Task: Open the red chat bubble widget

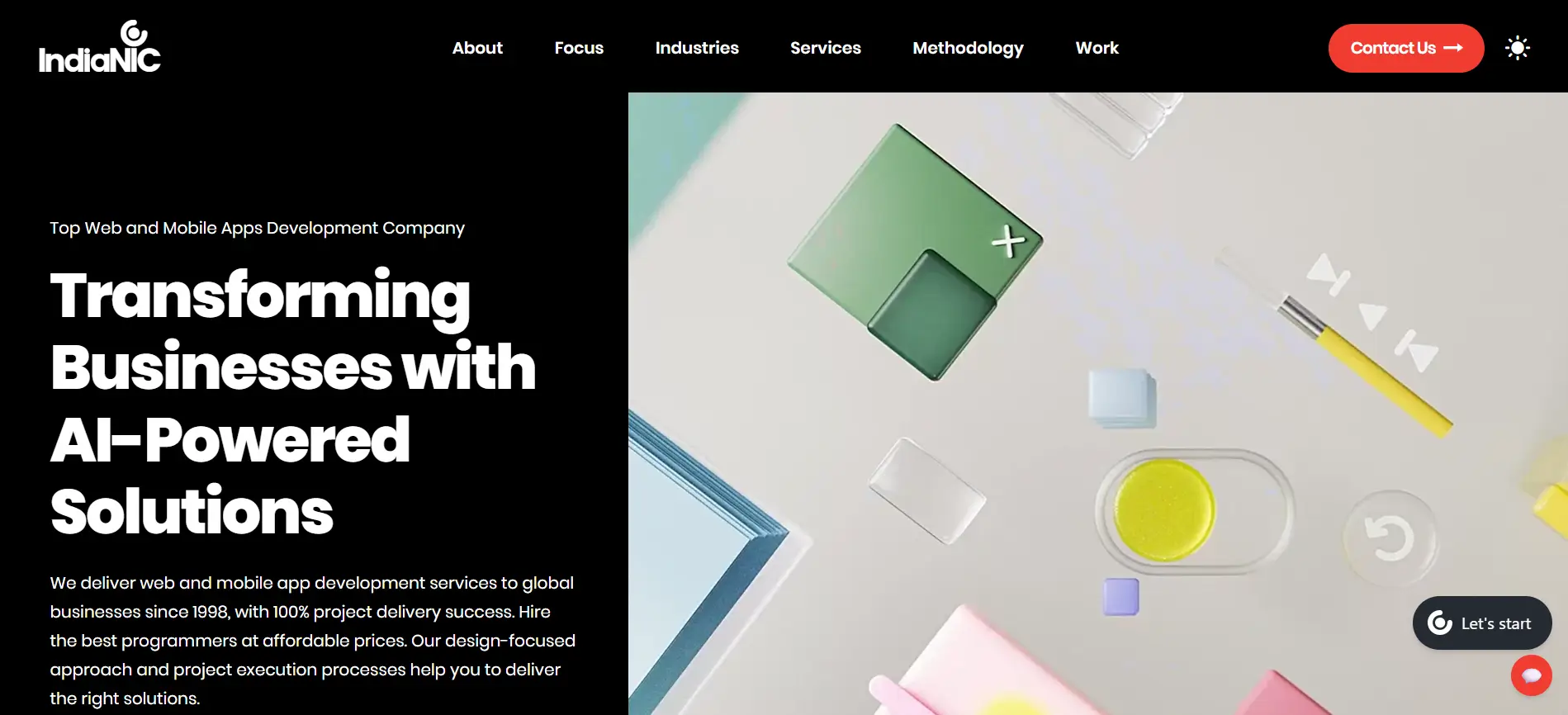Action: click(1532, 675)
